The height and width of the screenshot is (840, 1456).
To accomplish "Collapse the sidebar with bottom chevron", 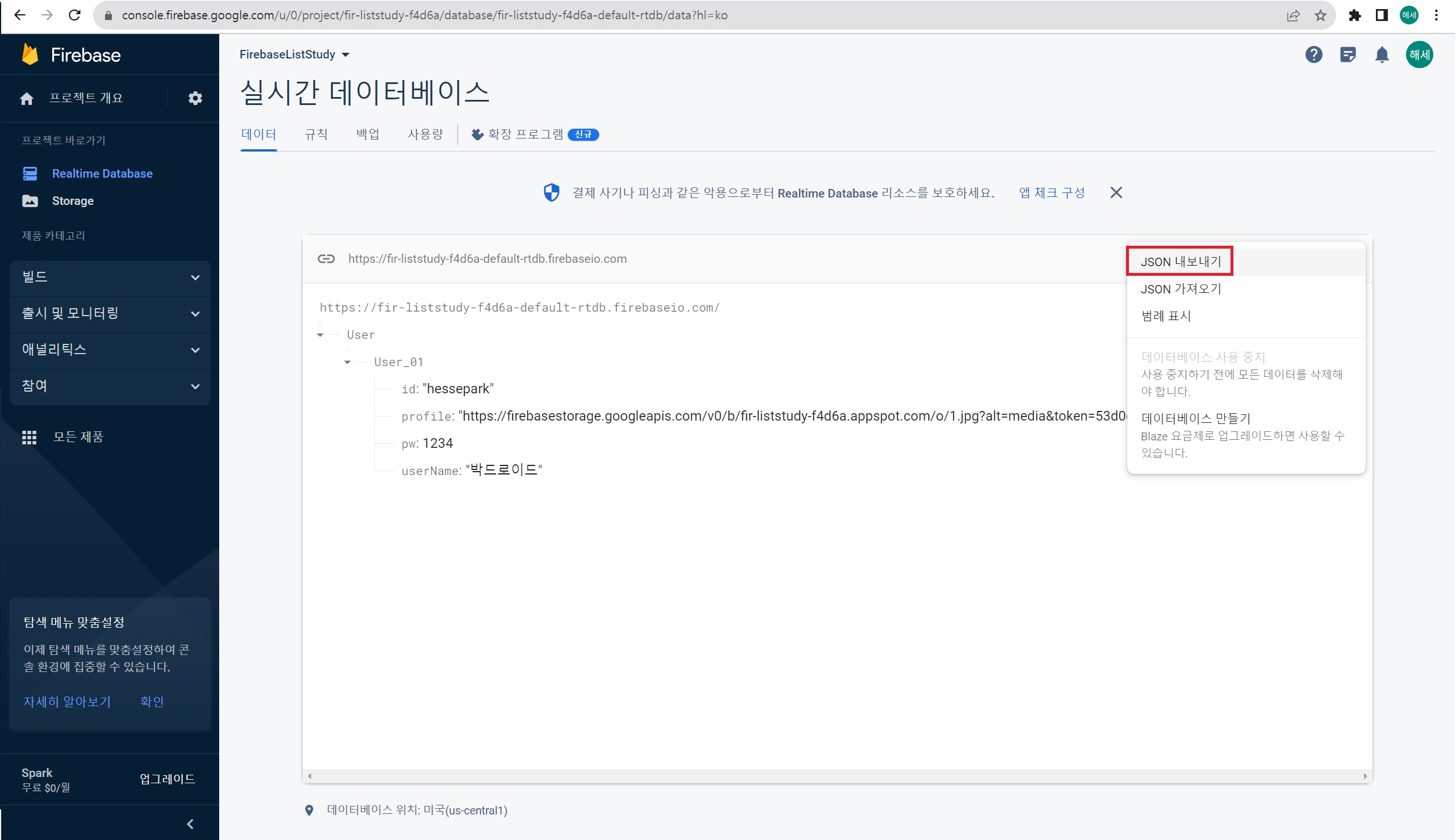I will click(x=190, y=824).
